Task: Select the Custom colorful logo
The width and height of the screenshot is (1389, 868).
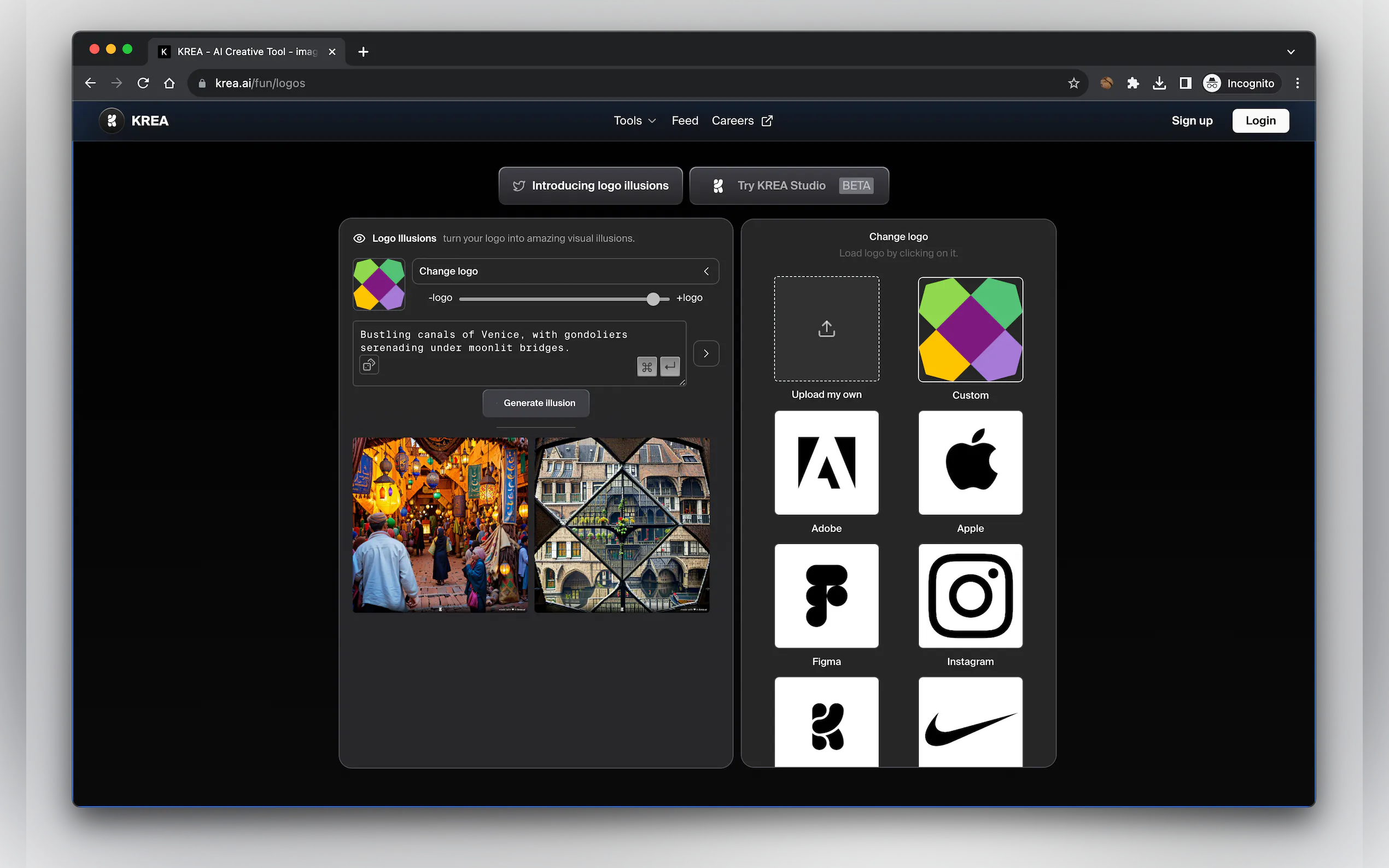Action: click(970, 330)
